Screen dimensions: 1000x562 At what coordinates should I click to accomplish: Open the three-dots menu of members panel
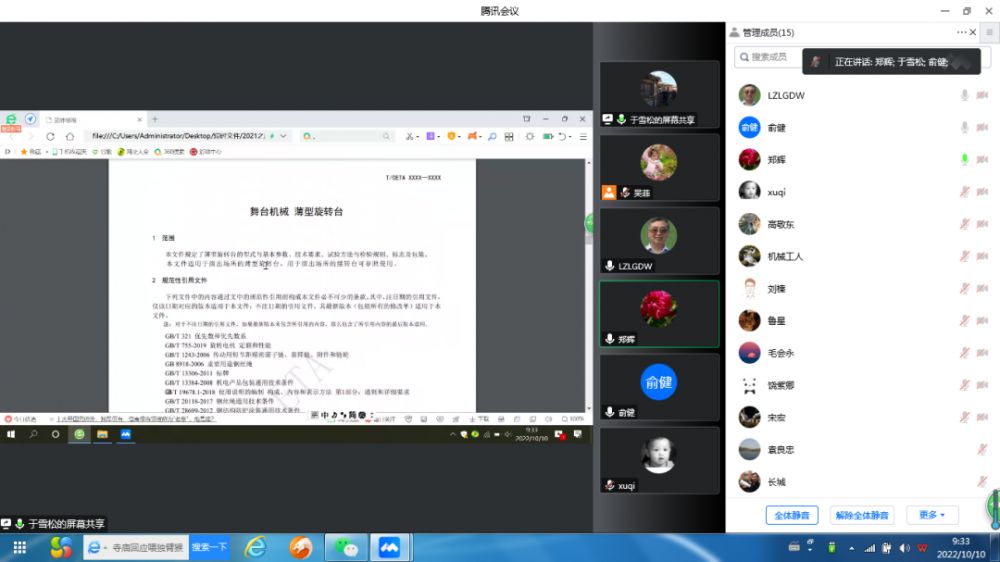click(x=961, y=32)
